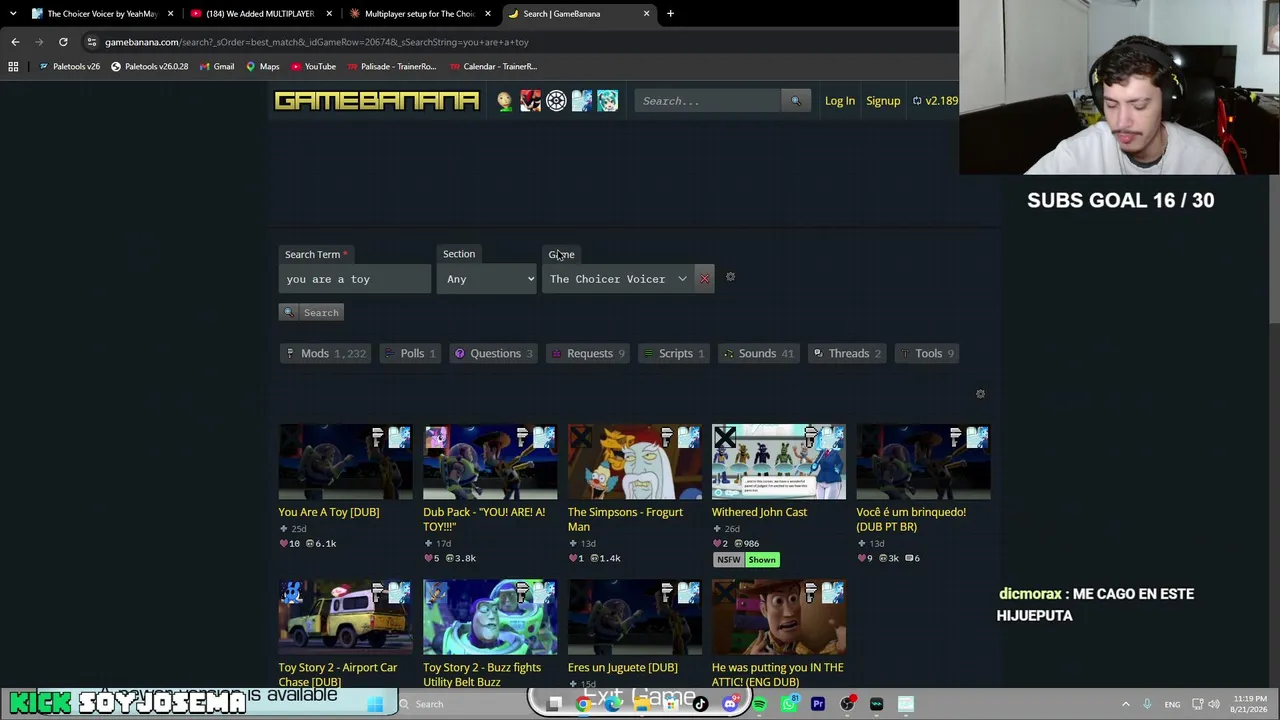The width and height of the screenshot is (1280, 720).
Task: Open the Eres un Juguete [DUB] link
Action: point(622,668)
